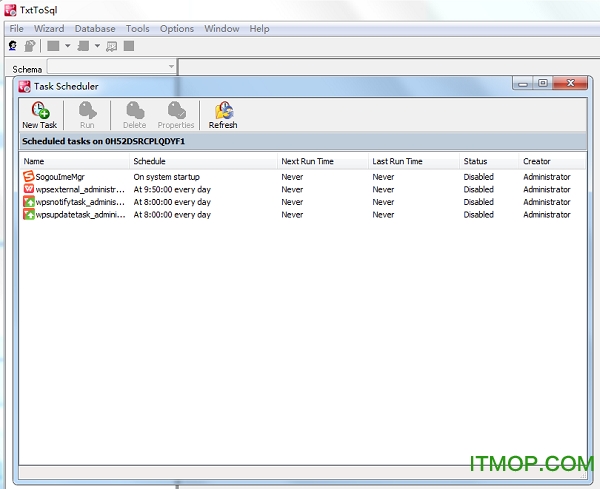Screen dimensions: 600x489
Task: Open the Help menu
Action: coord(259,29)
